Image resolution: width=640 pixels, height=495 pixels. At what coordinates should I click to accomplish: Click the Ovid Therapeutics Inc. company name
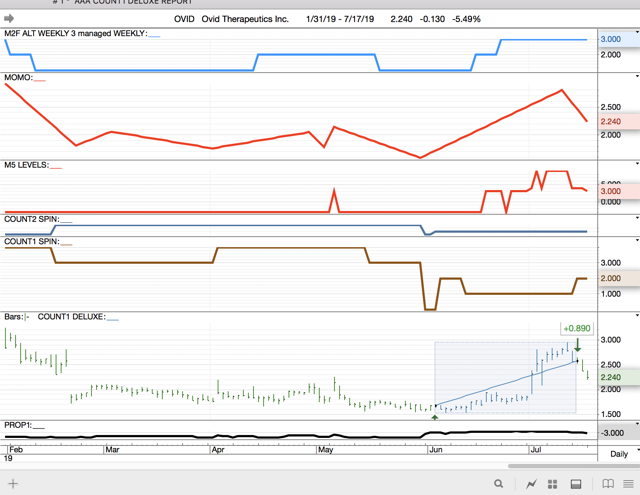tap(245, 19)
